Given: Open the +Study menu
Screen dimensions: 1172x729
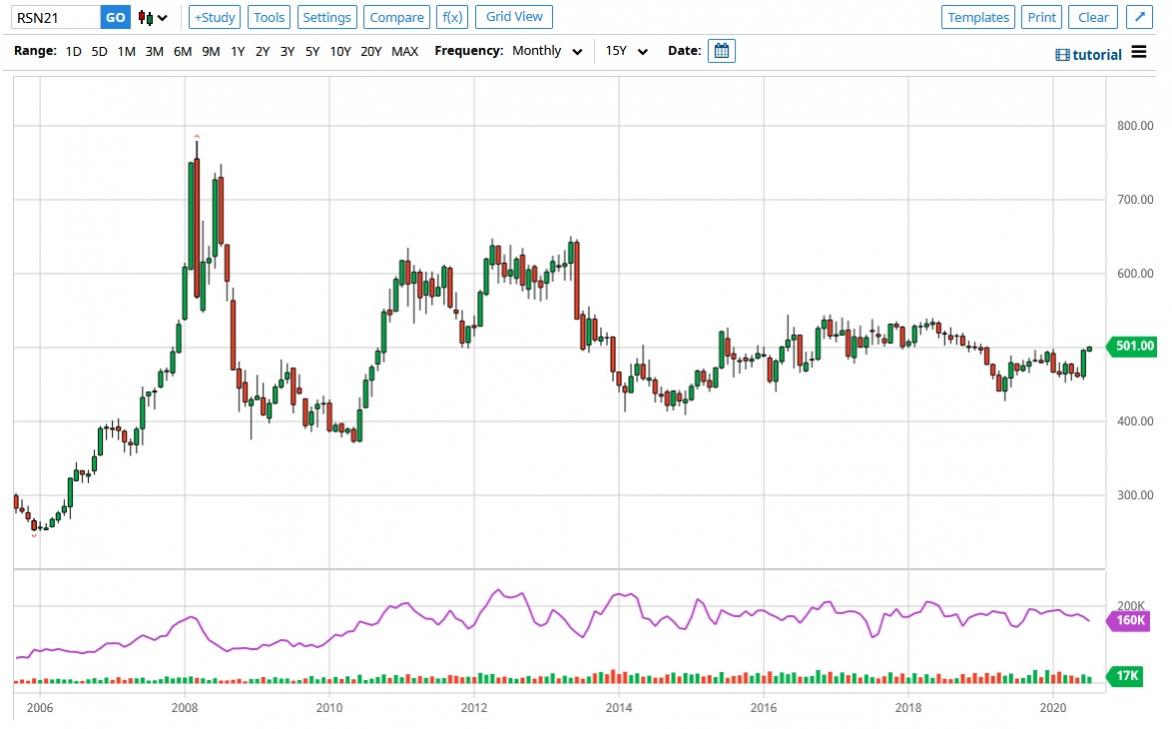Looking at the screenshot, I should (214, 17).
